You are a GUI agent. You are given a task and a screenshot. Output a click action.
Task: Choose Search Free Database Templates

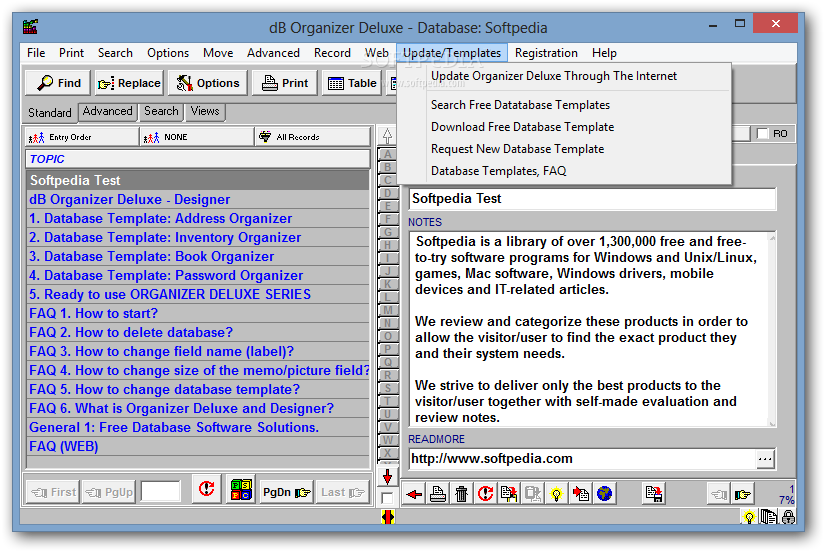[520, 105]
